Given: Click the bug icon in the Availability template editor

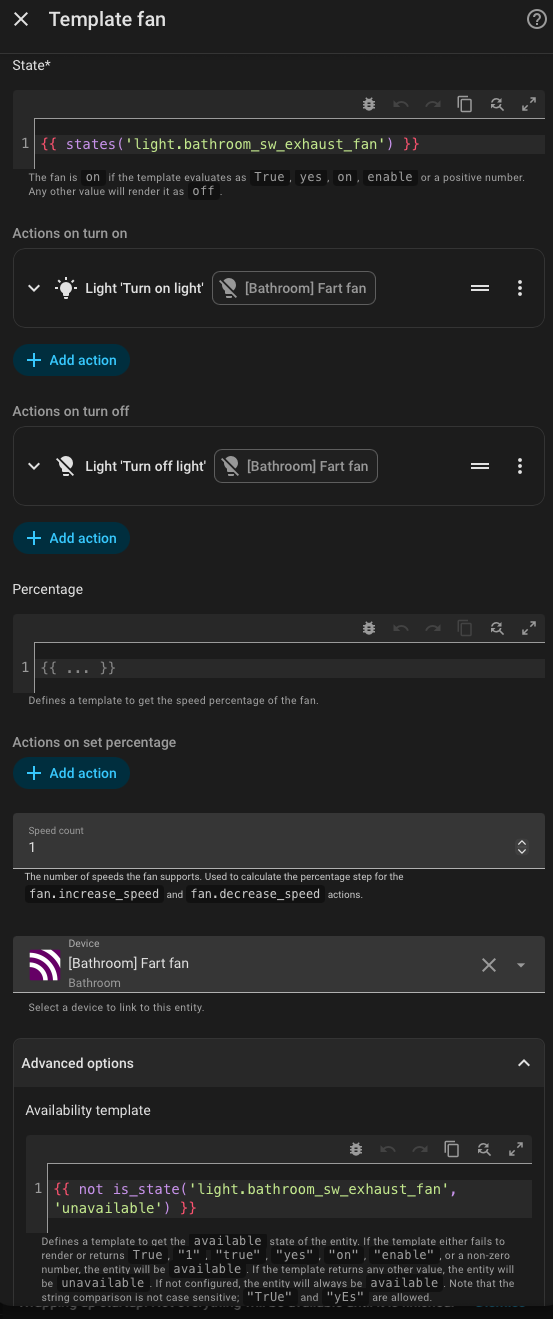Looking at the screenshot, I should [355, 1150].
